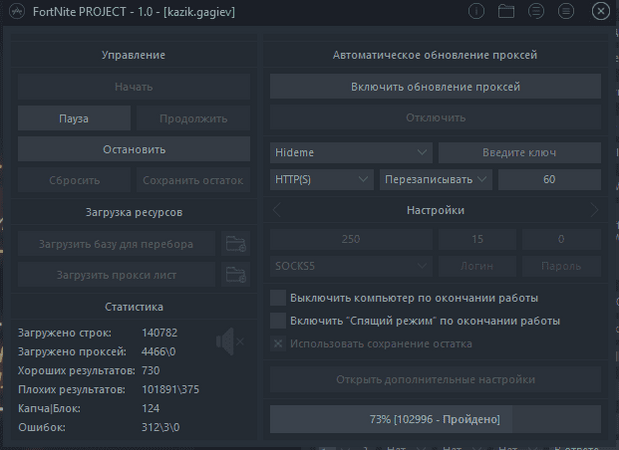Go to previous settings page arrow
The width and height of the screenshot is (619, 450).
(x=277, y=210)
